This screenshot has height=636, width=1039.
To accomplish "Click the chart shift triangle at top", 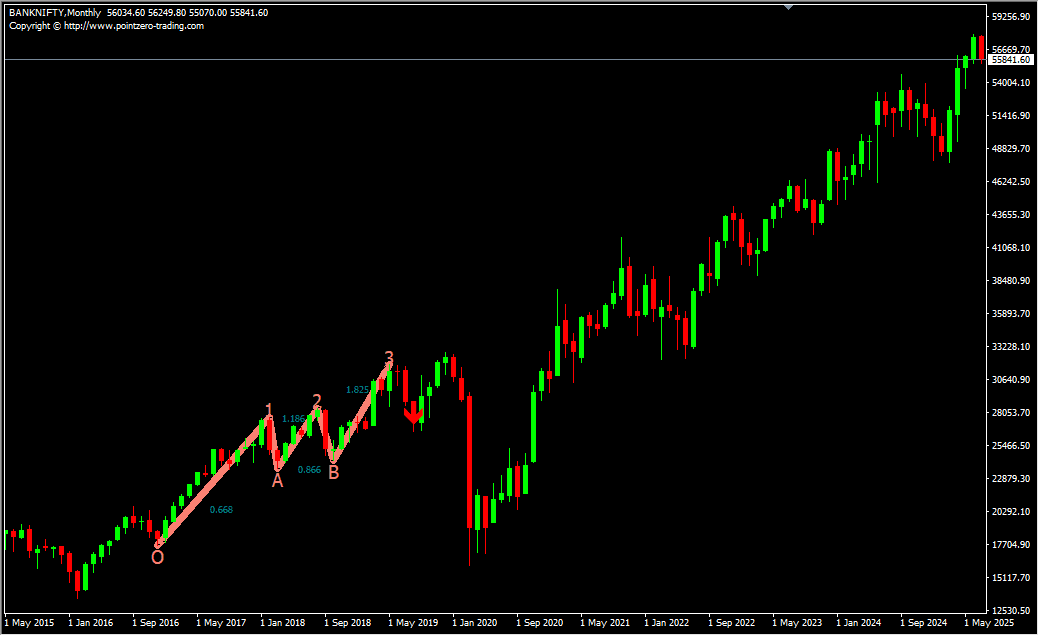I will click(789, 7).
